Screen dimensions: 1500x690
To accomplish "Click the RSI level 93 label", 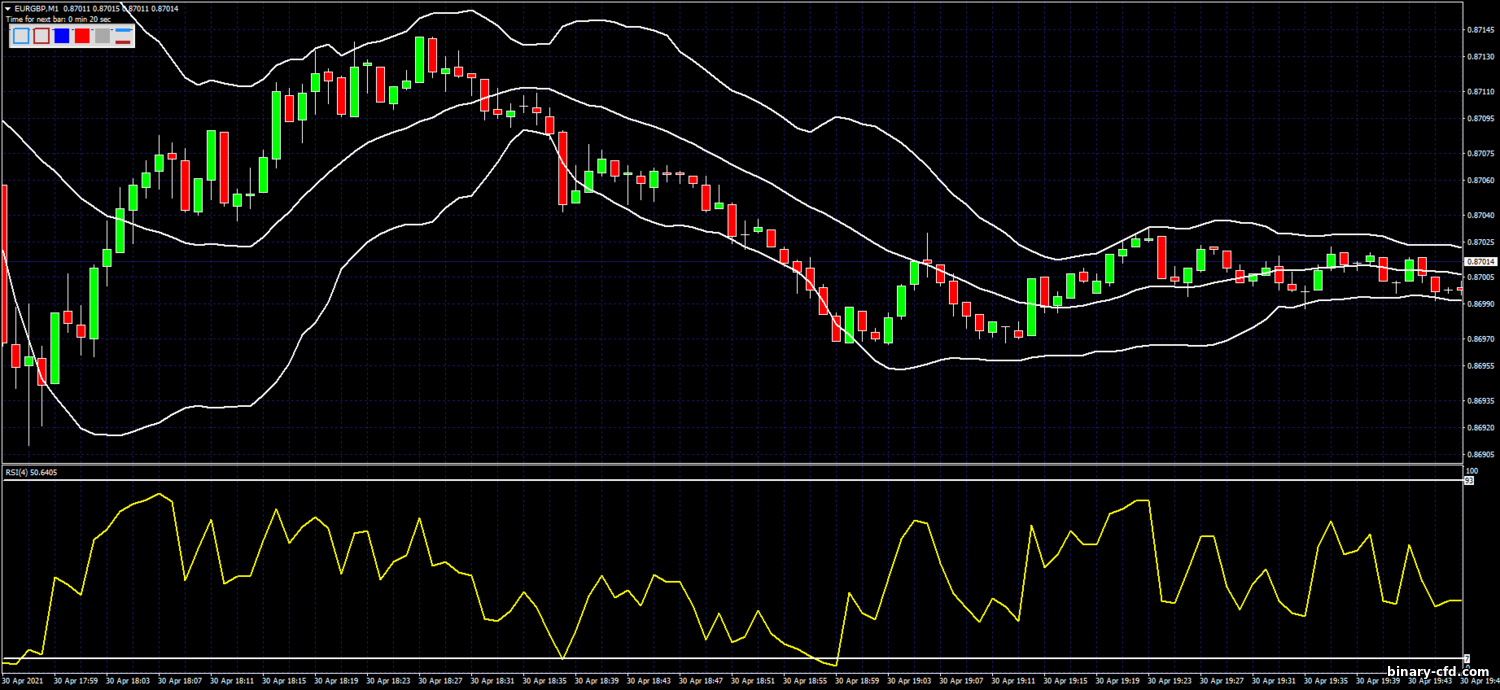I will [x=1469, y=480].
